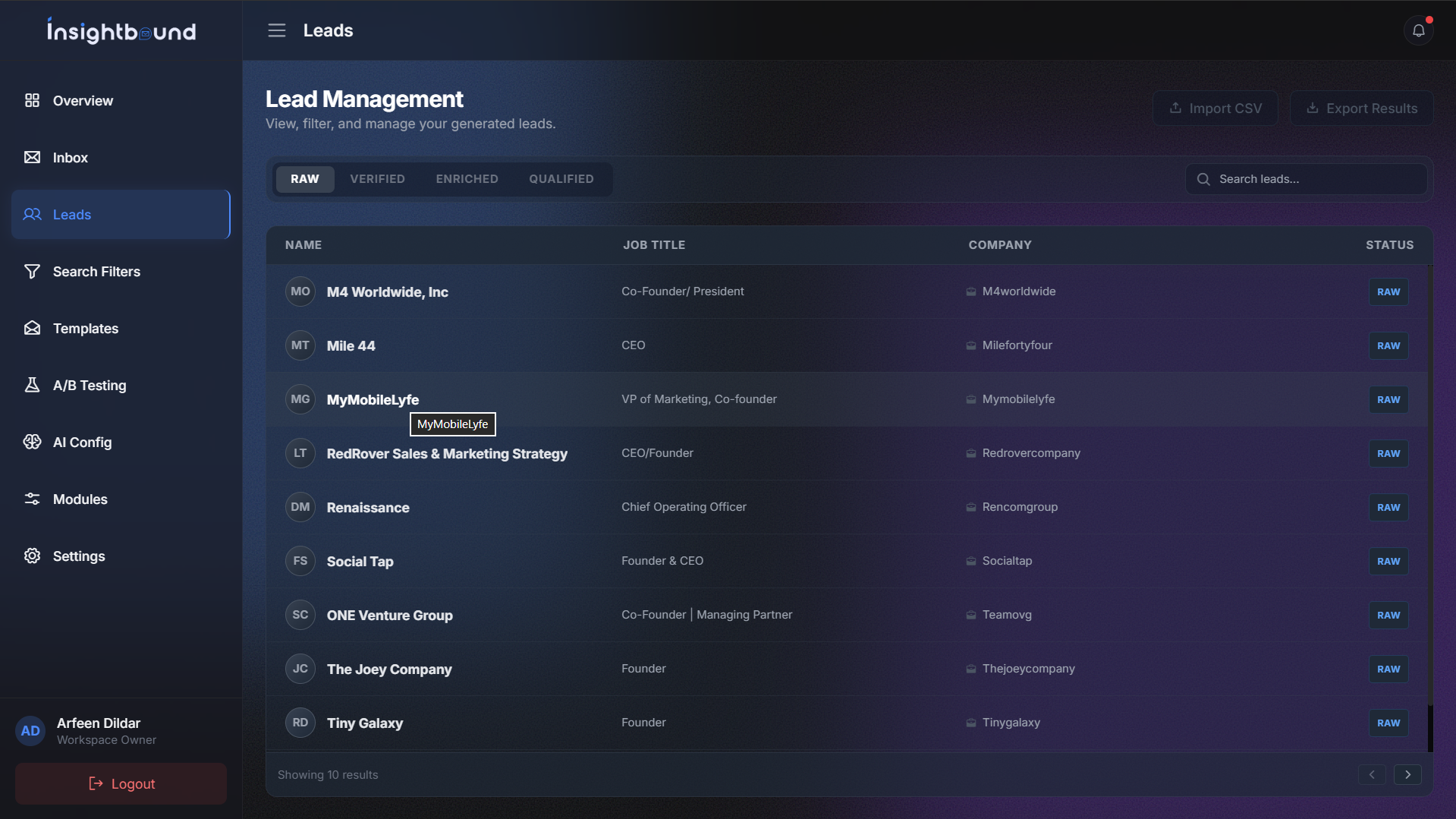Open A/B Testing in the sidebar
Image resolution: width=1456 pixels, height=819 pixels.
point(121,385)
